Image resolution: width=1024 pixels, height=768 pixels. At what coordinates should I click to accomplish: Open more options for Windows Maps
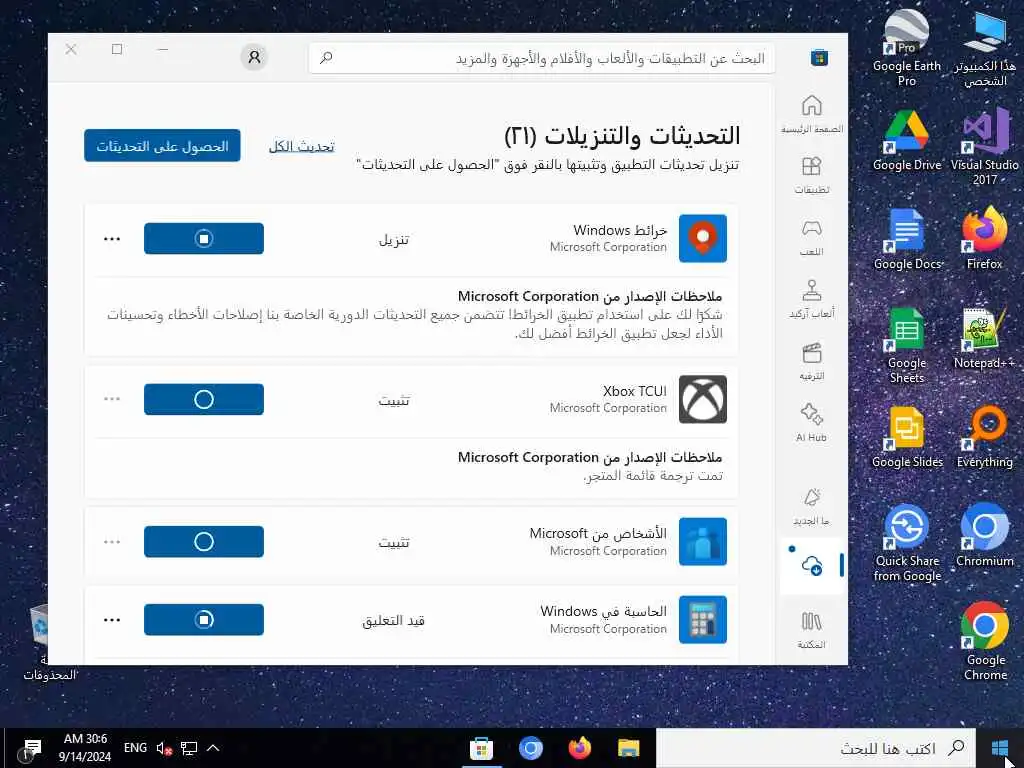coord(112,239)
